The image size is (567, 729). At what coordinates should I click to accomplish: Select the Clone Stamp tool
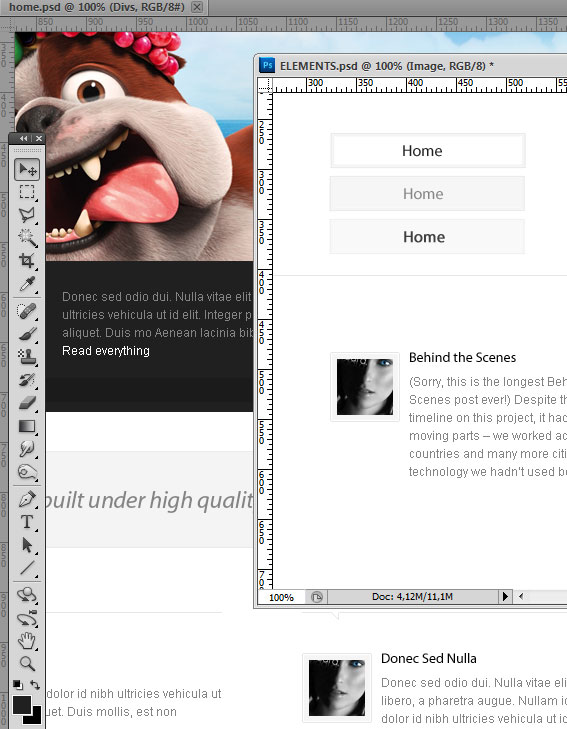[x=27, y=357]
